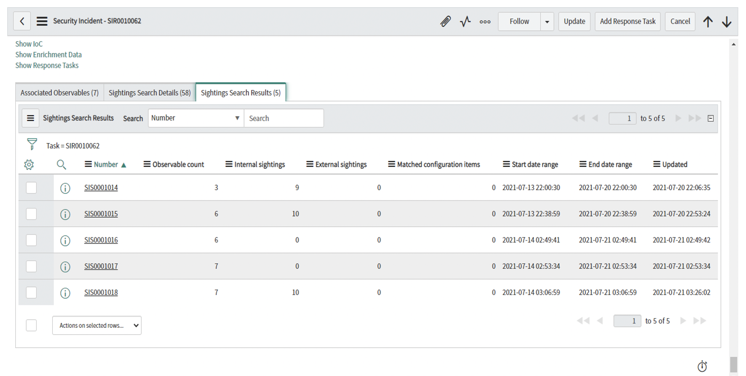Viewport: 746px width, 376px height.
Task: Click Task = SIR0010062 filter breadcrumb
Action: [73, 146]
